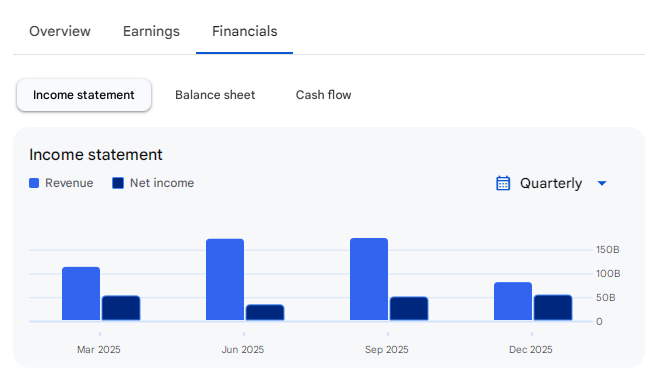Select the Dec 2025 net income bar

coord(553,307)
